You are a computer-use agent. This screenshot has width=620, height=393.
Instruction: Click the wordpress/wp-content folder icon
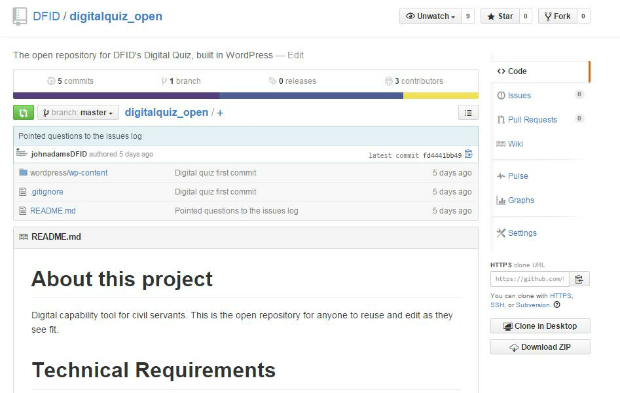pyautogui.click(x=23, y=172)
